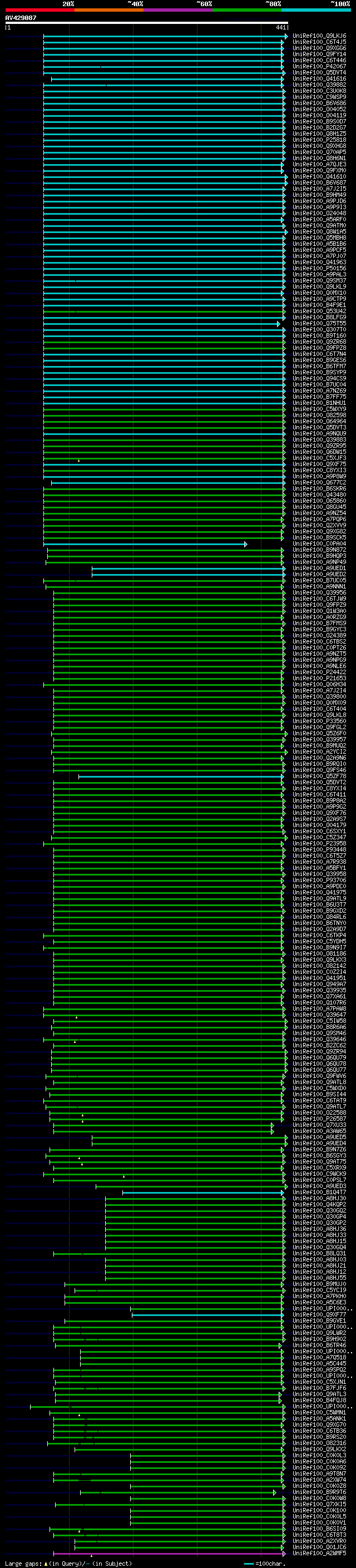Choose the UniRef100_Q9LWR2 entry

[x=319, y=1332]
